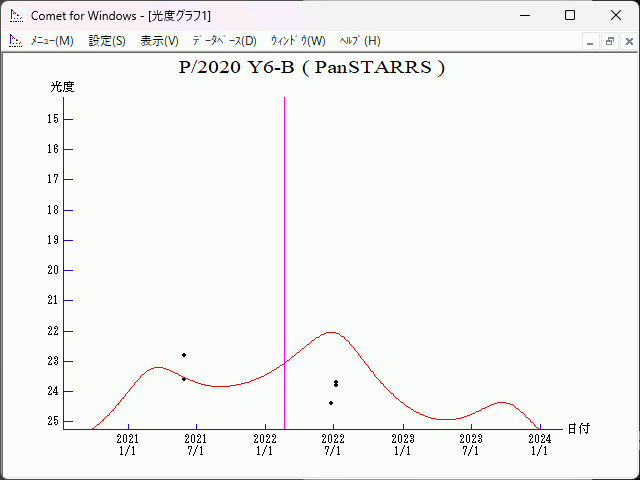
Task: Maximize the Comet for Windows window
Action: point(570,16)
